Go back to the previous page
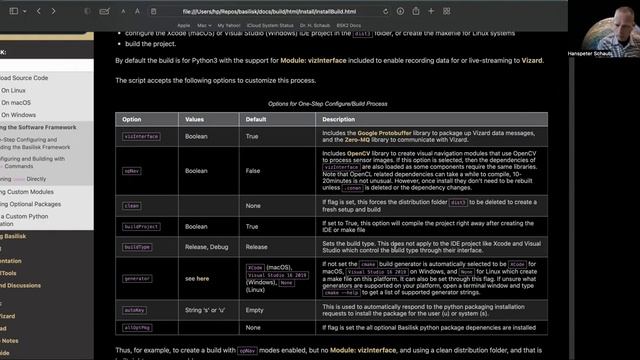 click(x=39, y=11)
